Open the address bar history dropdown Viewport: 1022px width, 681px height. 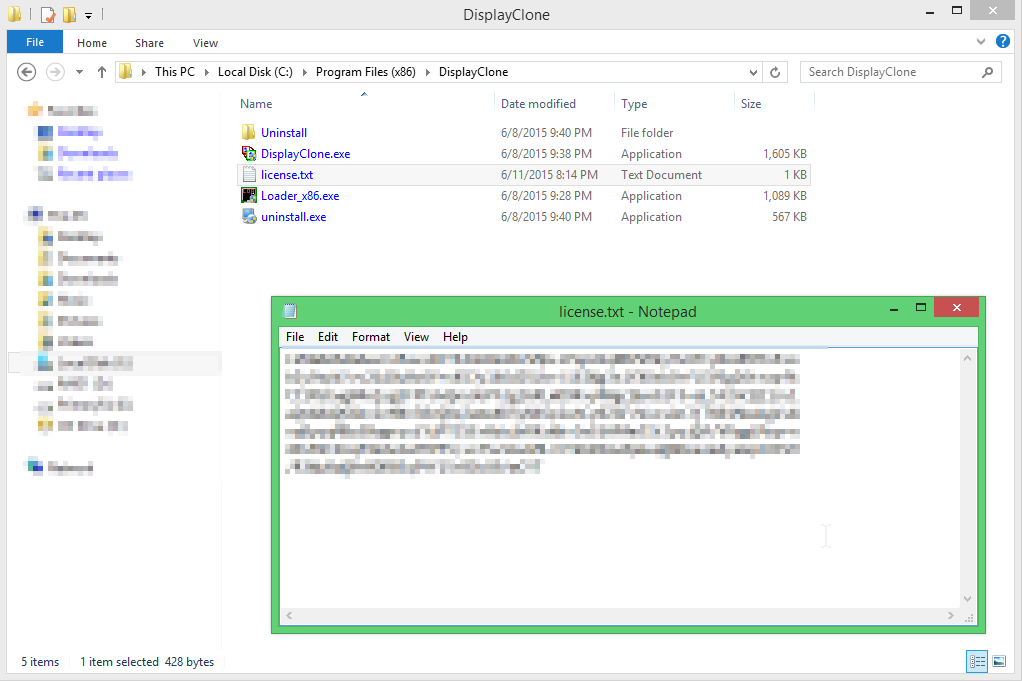click(753, 72)
